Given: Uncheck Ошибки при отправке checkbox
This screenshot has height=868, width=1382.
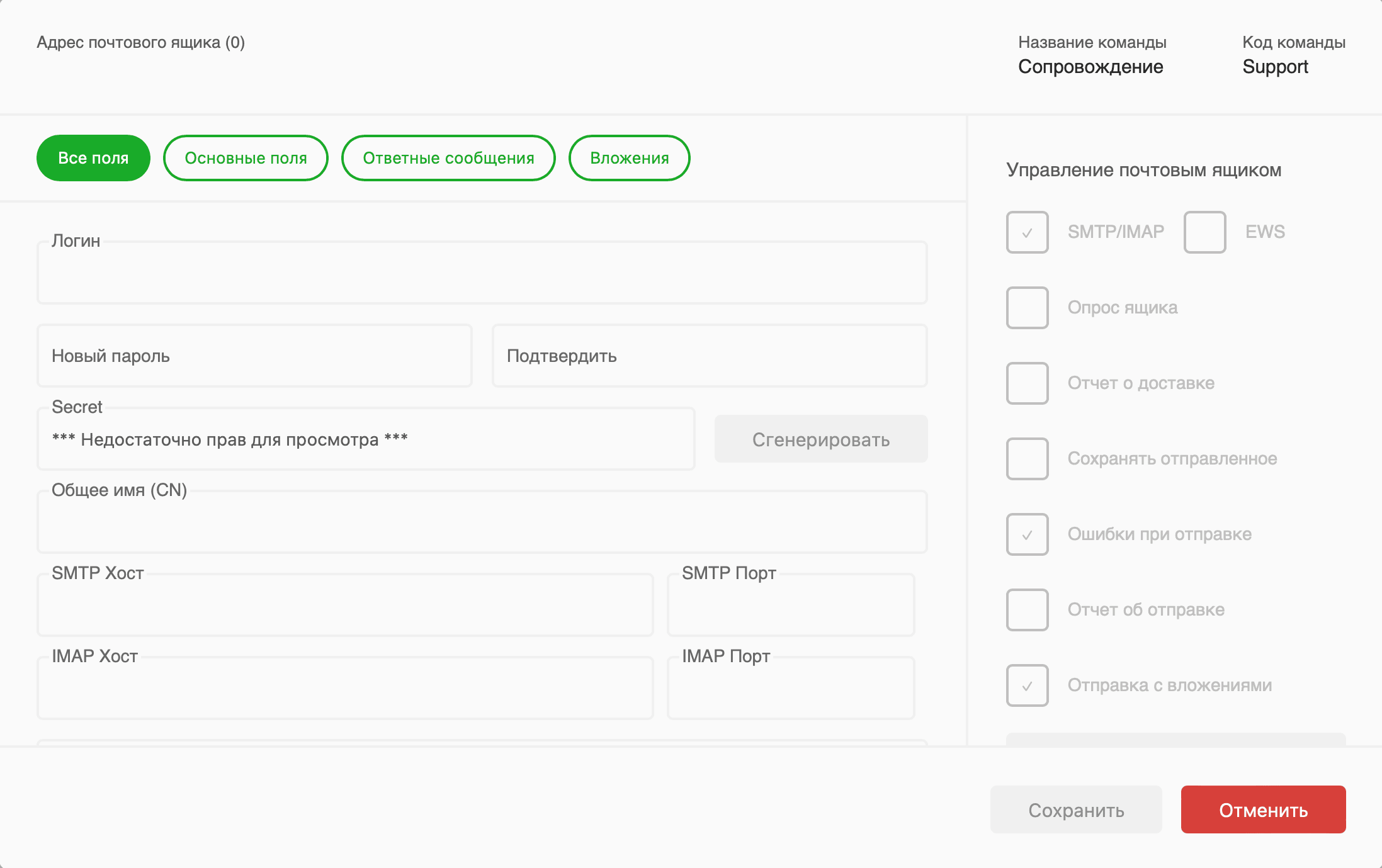Looking at the screenshot, I should (x=1027, y=534).
